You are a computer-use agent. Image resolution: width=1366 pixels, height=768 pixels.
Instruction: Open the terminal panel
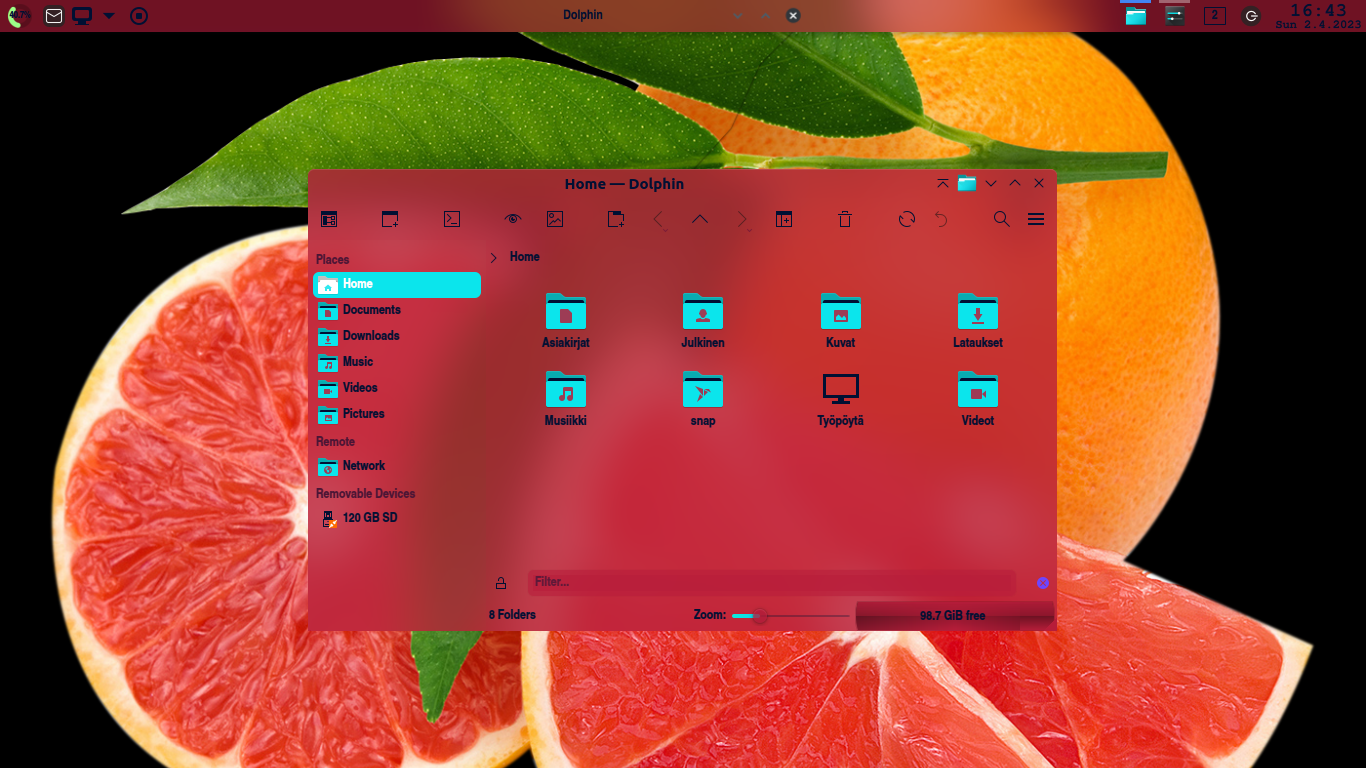pos(452,219)
